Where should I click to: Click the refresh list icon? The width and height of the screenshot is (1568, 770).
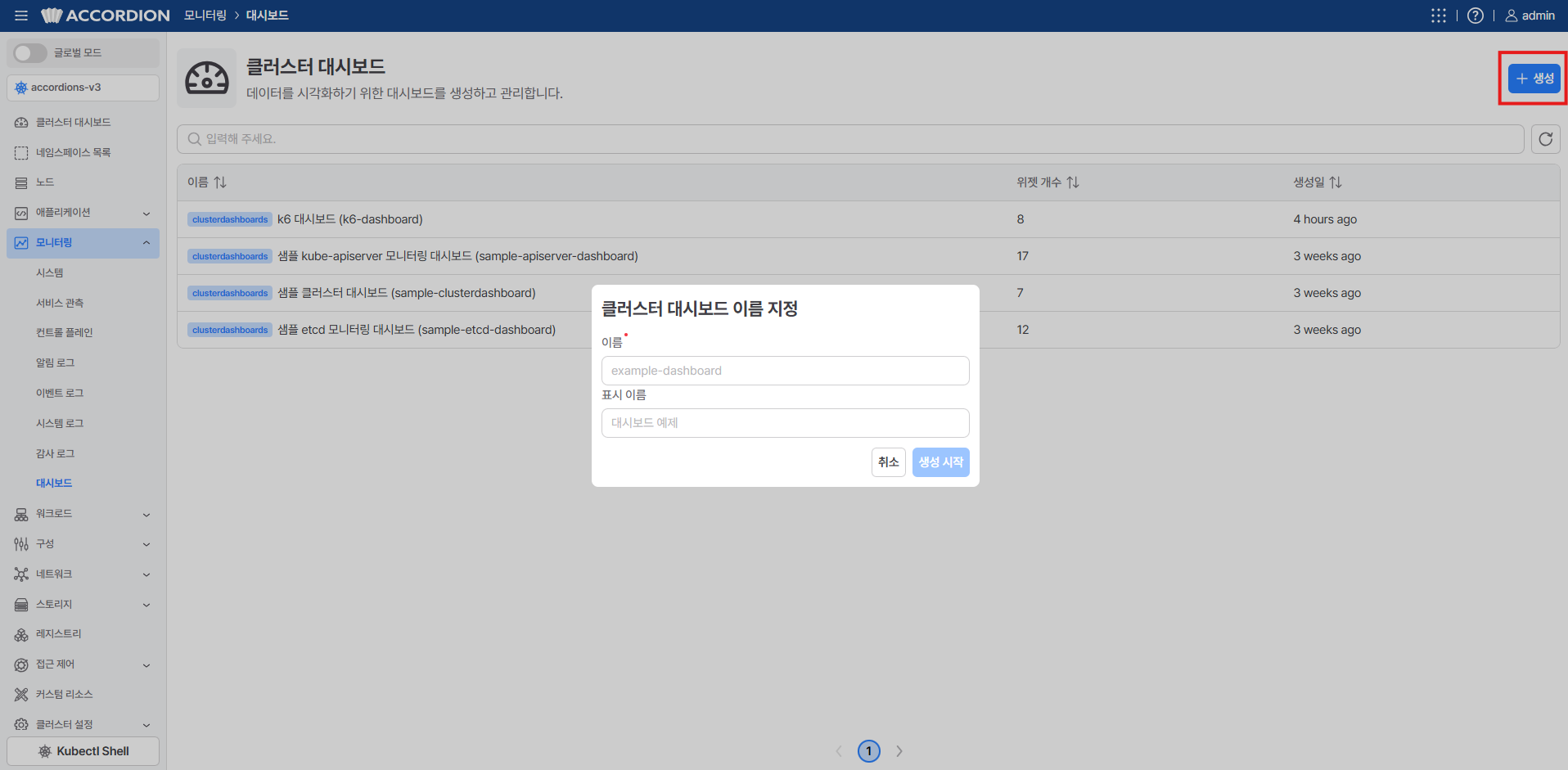coord(1545,139)
